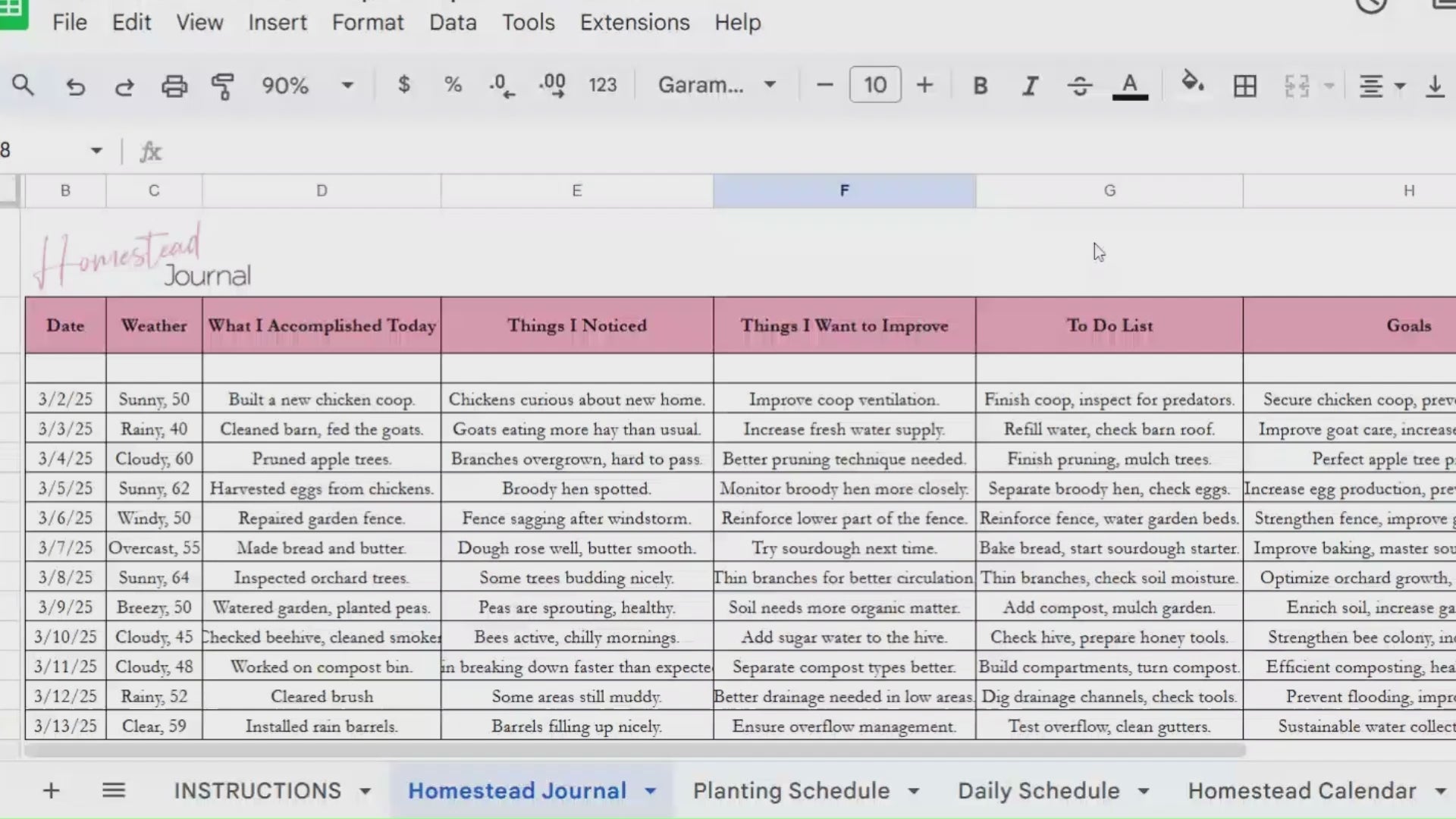This screenshot has height=819, width=1456.
Task: Apply currency format to selection
Action: pos(404,85)
